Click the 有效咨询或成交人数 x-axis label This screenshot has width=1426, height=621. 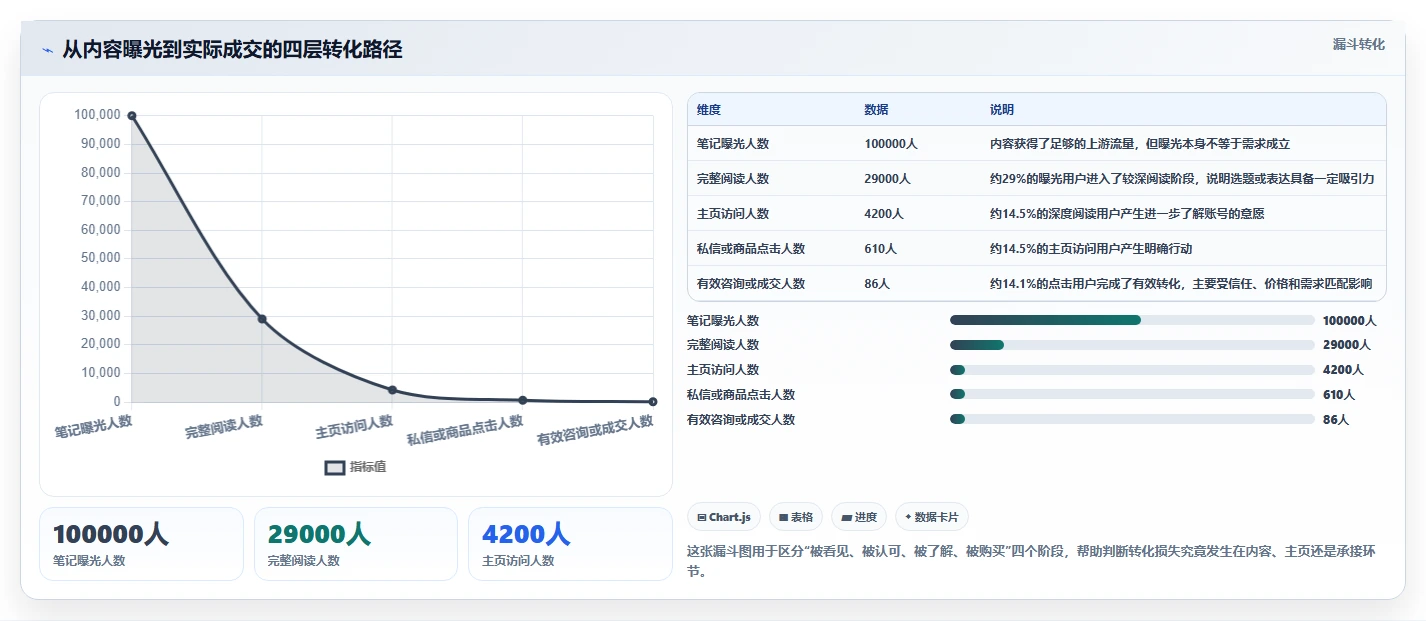595,430
